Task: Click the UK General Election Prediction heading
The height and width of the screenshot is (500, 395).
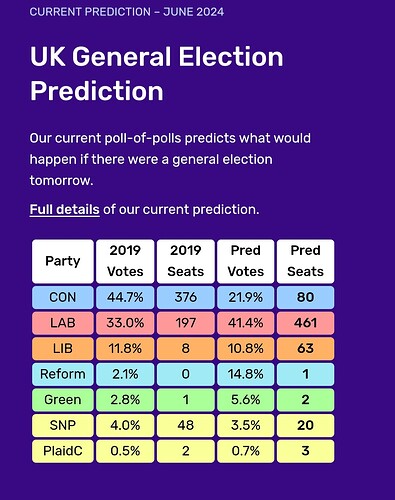Action: coord(157,74)
